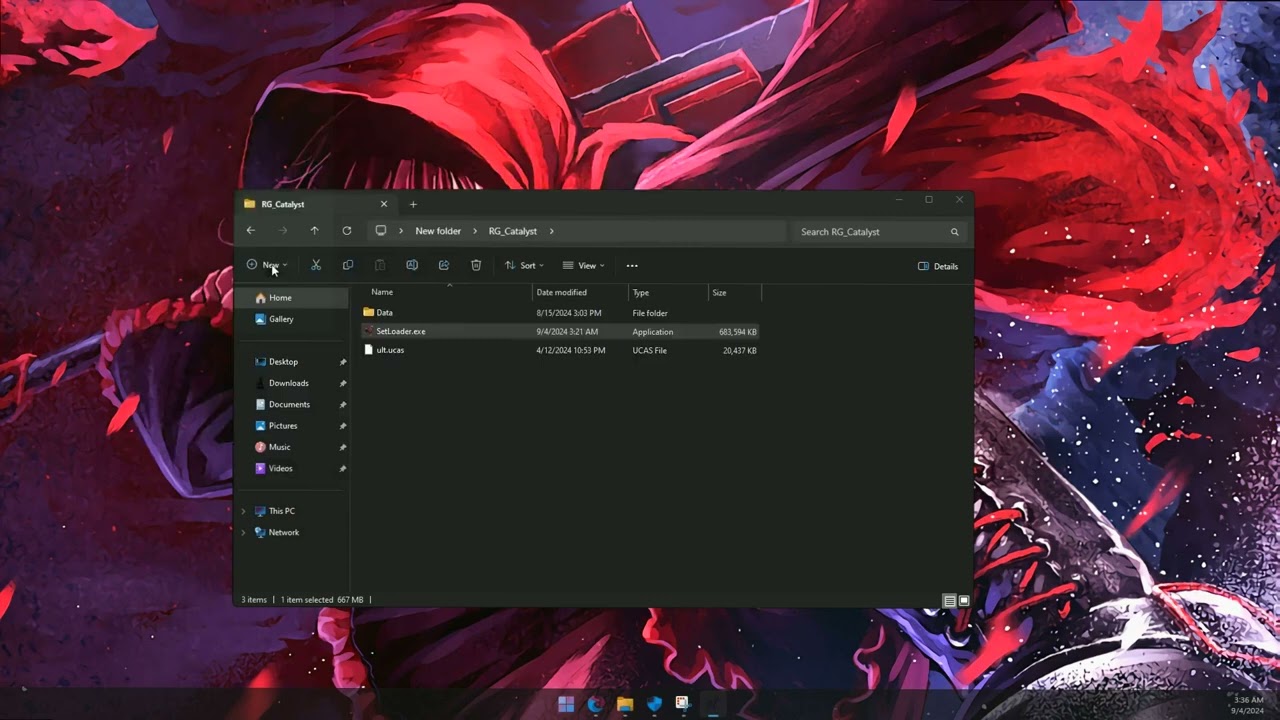Click the Rename icon in toolbar
Screen dimensions: 1280x720
tap(412, 265)
